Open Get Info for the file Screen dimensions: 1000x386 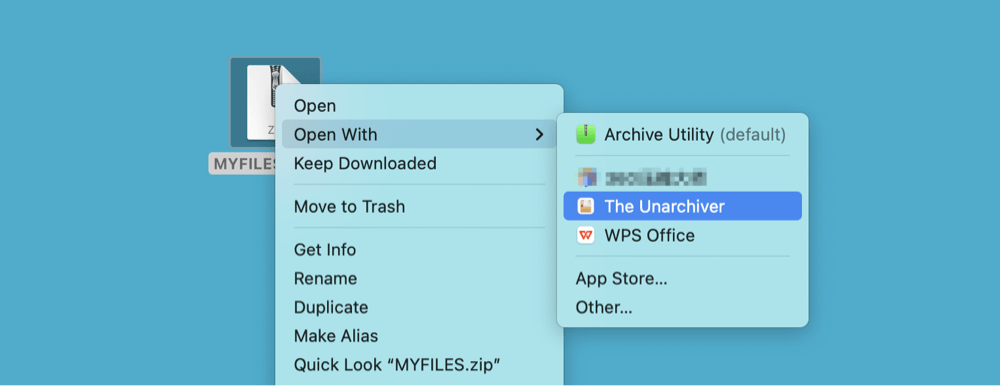[419, 249]
